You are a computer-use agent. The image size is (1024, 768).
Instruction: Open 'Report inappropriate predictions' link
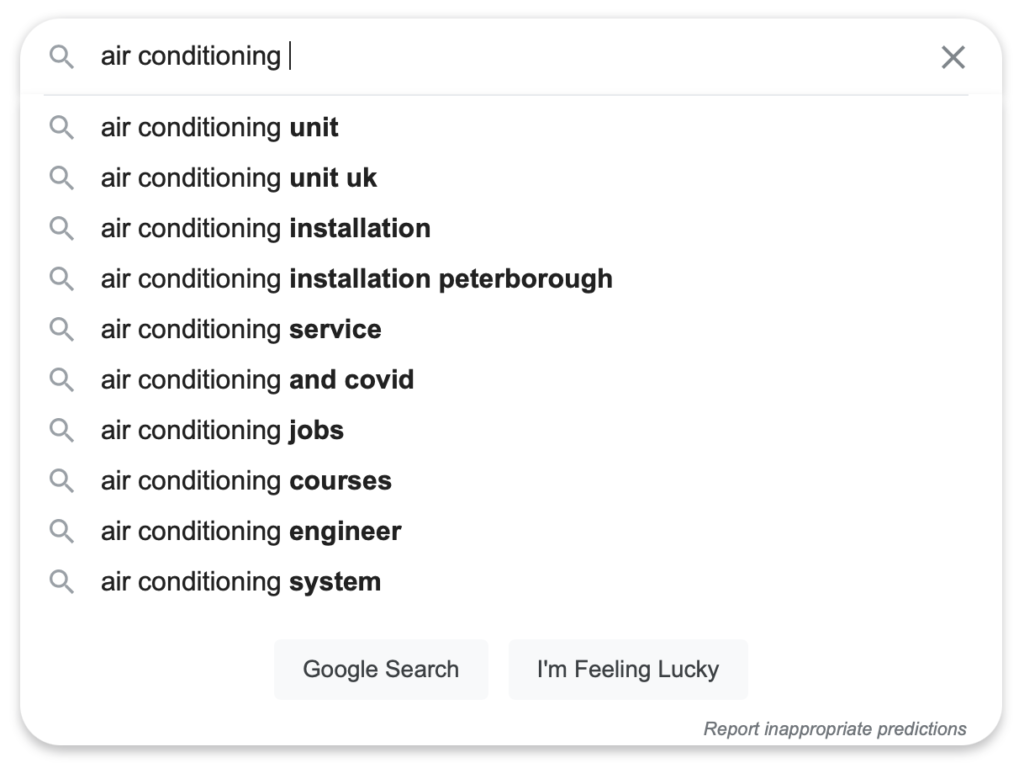click(x=835, y=729)
